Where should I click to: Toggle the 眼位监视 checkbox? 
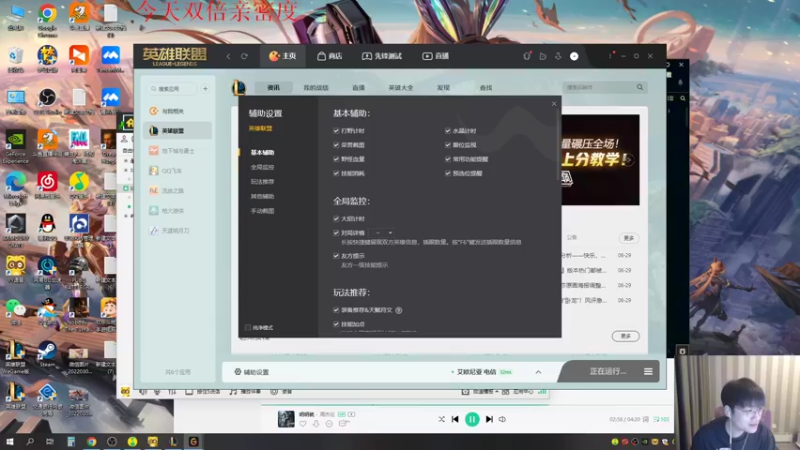pos(448,145)
